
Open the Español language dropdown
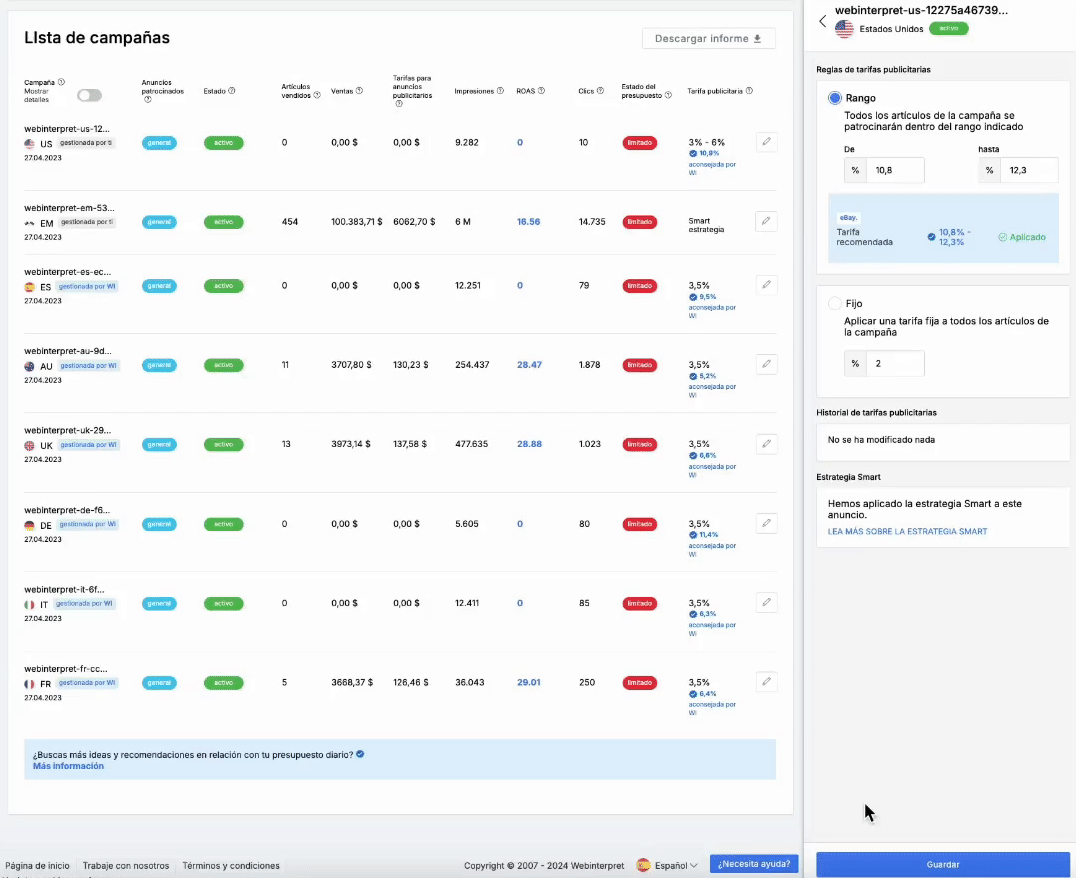tap(668, 865)
